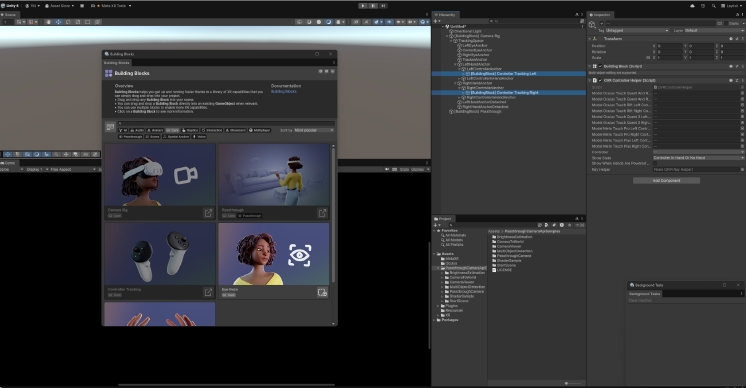Click the collections icon beside Building Blocks search
746x388 pixels.
(x=110, y=127)
